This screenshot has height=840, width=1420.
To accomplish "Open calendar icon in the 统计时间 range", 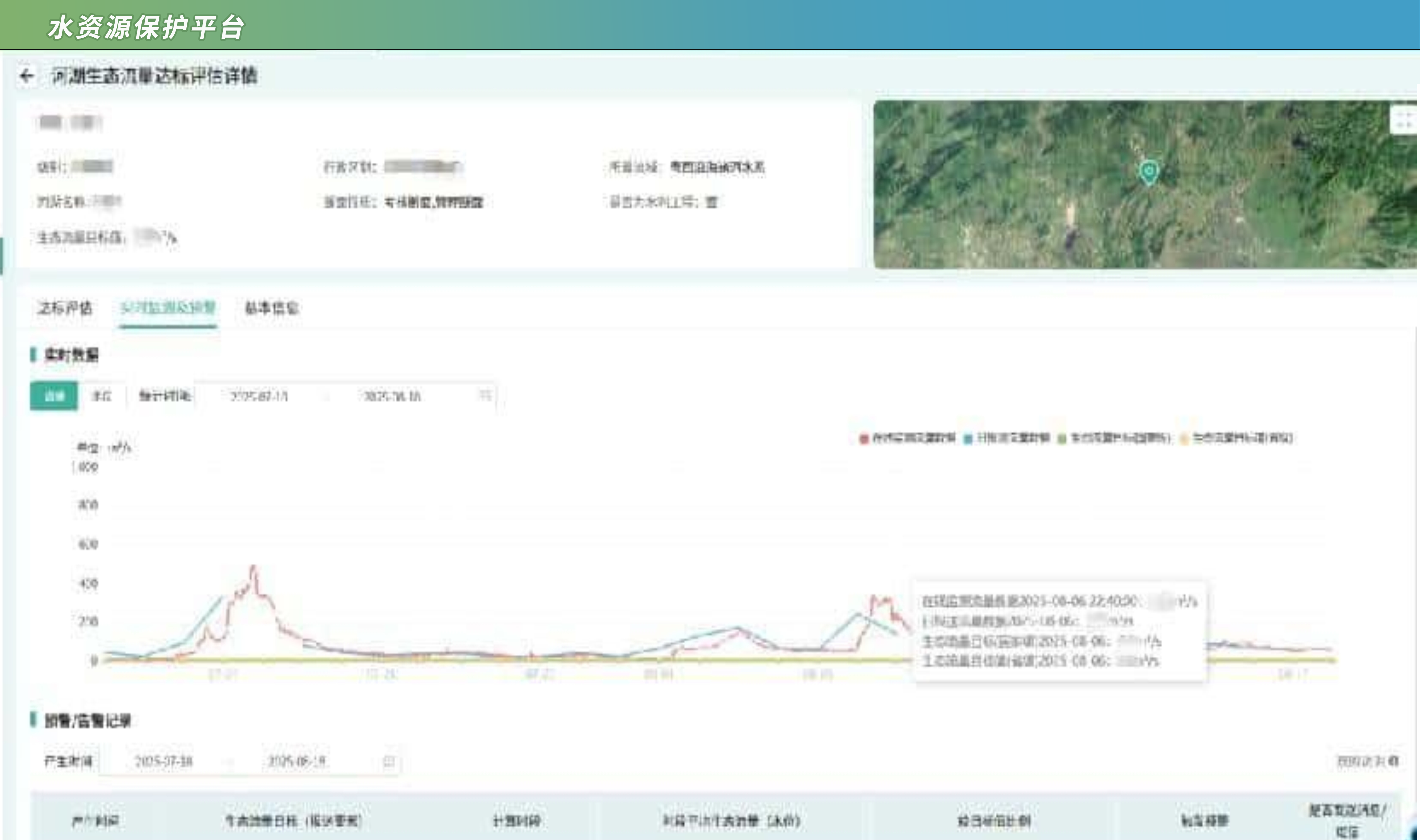I will coord(484,395).
